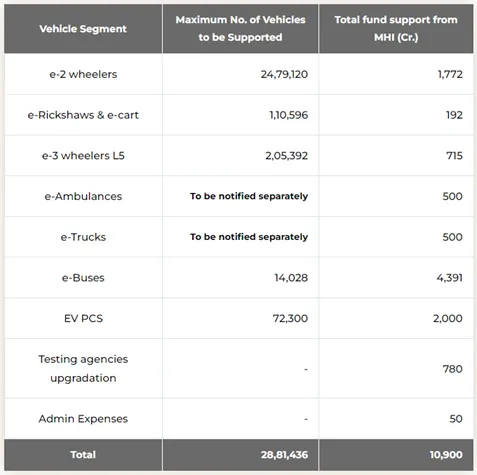Viewport: 477px width, 475px height.
Task: Select the Testing agencies upgradation label
Action: [83, 368]
